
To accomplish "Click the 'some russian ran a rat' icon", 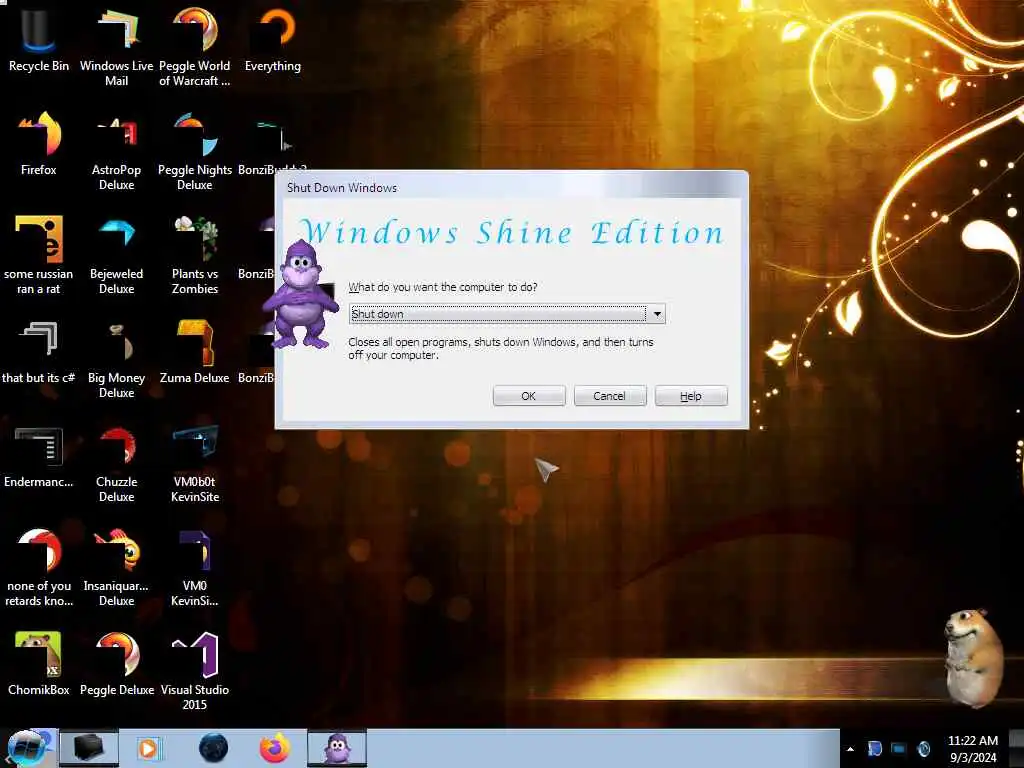I will [39, 255].
